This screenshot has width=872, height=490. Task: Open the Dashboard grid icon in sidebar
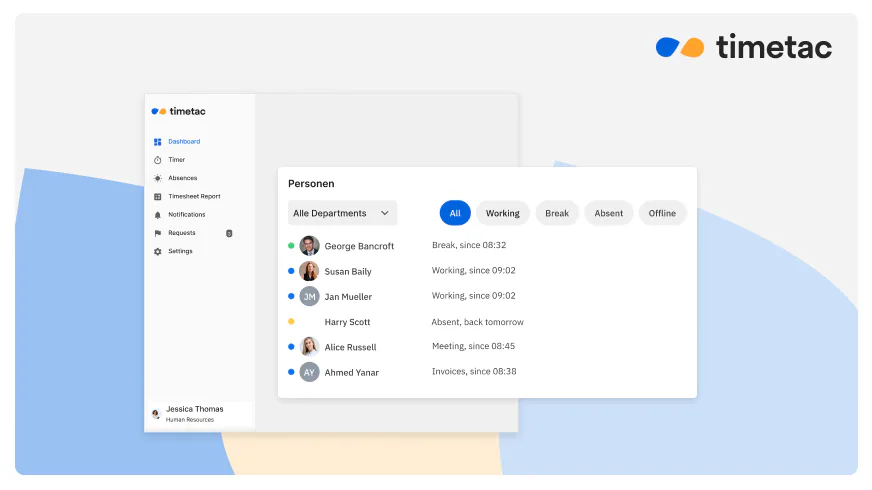pyautogui.click(x=157, y=142)
